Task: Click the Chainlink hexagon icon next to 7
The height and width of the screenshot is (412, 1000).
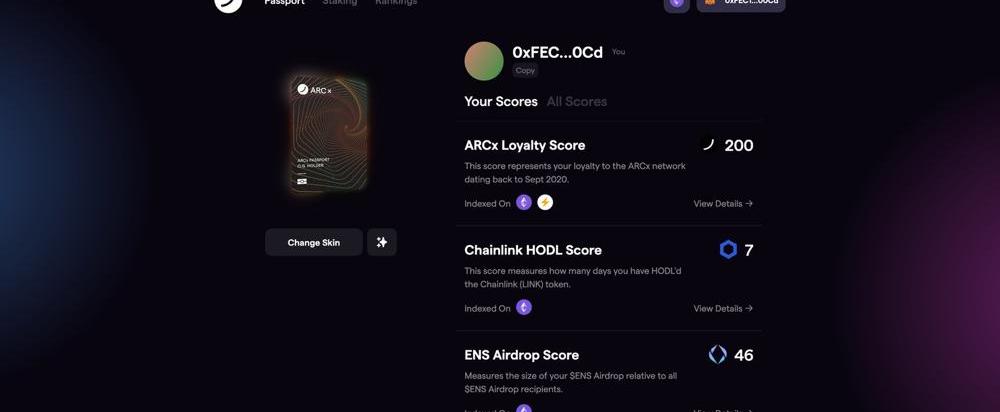Action: [x=728, y=250]
